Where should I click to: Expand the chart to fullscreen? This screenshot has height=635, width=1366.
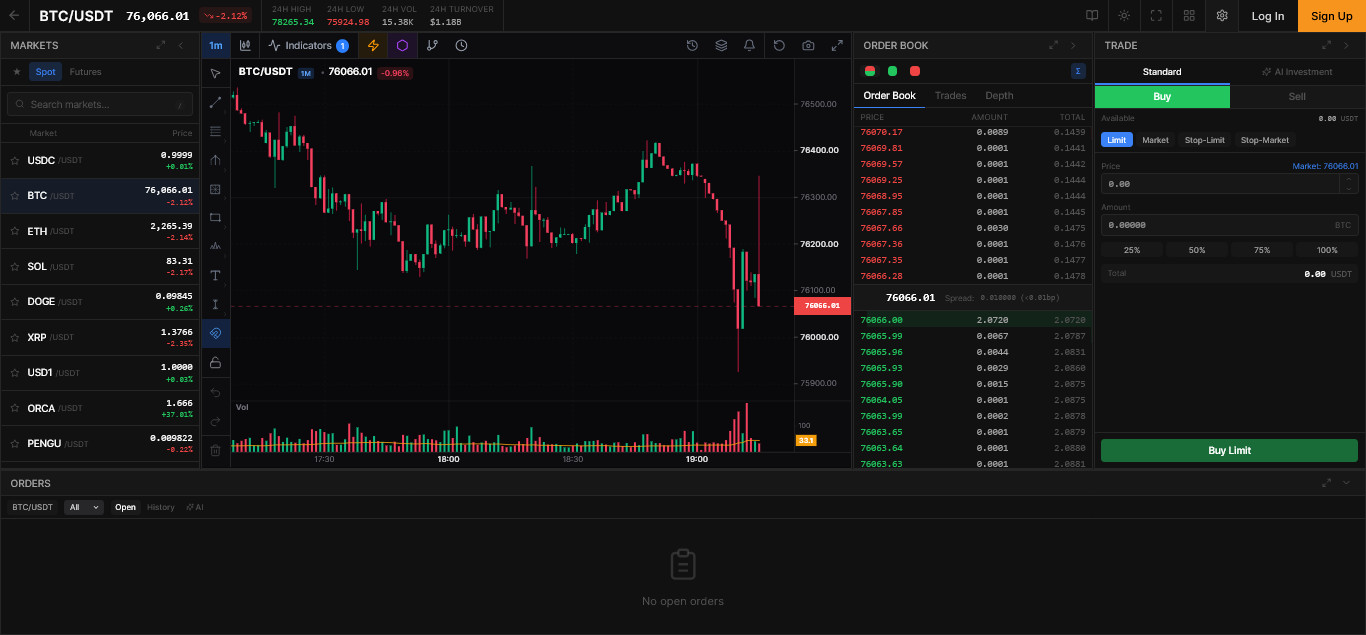837,45
